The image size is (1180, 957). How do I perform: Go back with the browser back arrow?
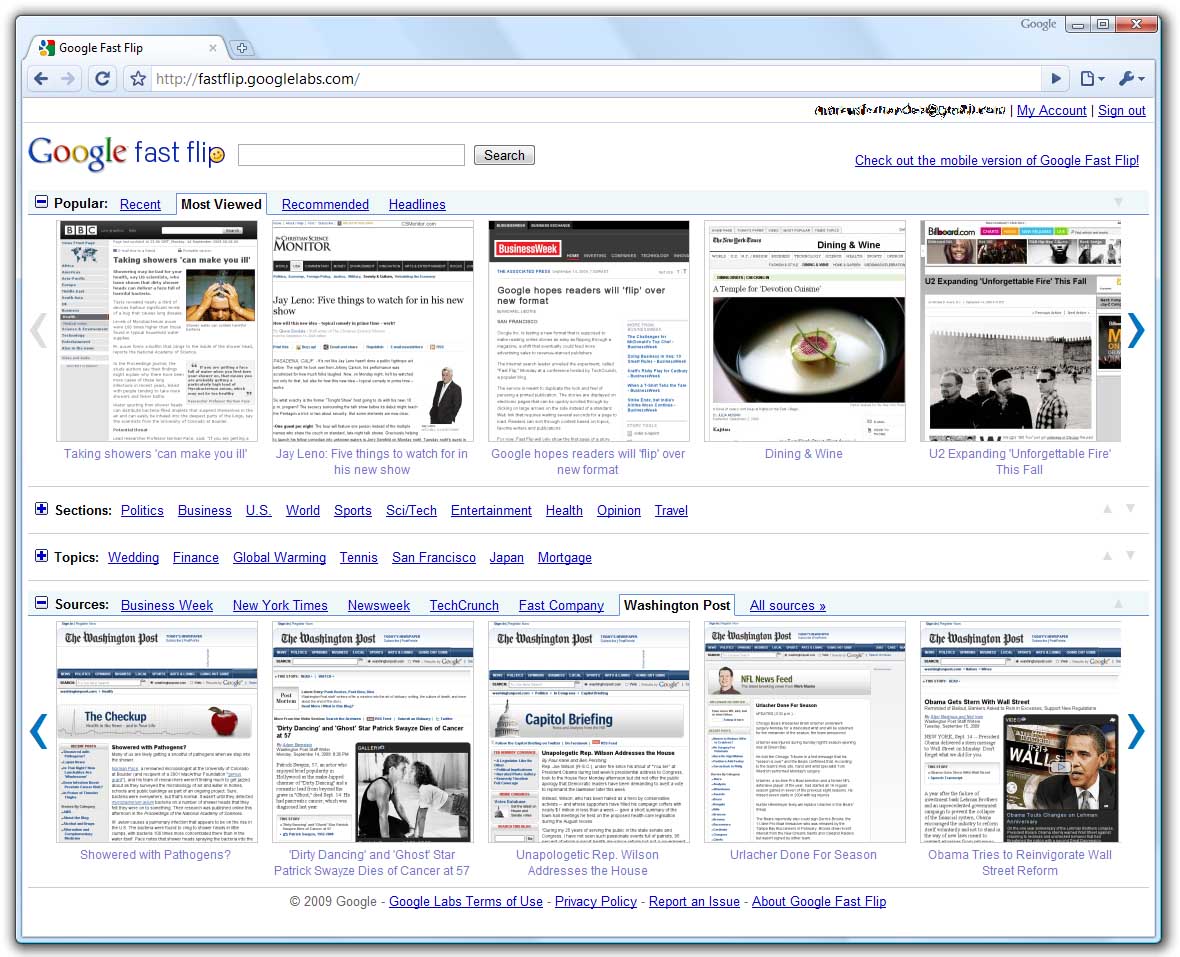pos(41,78)
